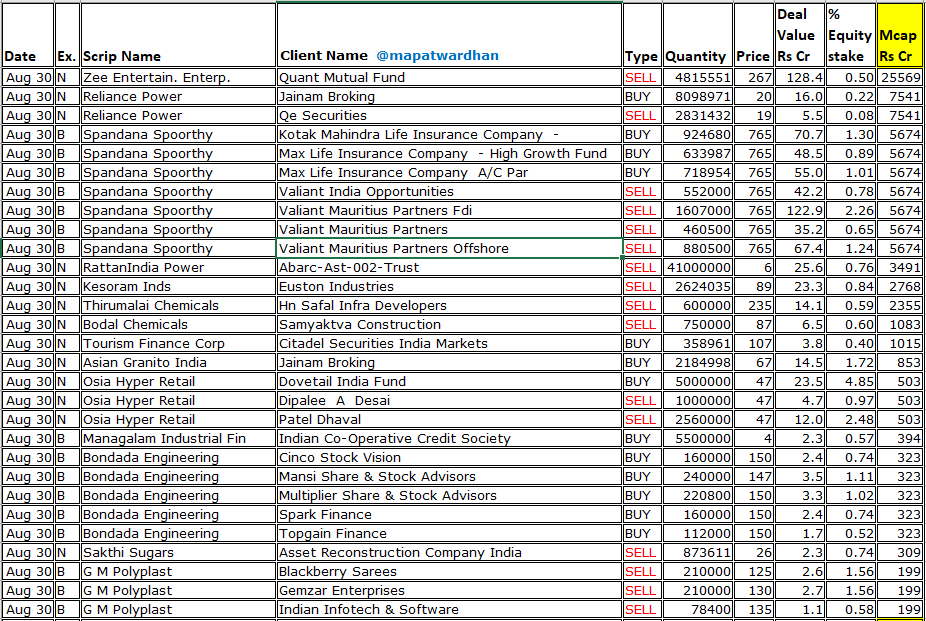Select "Spark Finance" client cell
926x621 pixels.
[x=449, y=514]
